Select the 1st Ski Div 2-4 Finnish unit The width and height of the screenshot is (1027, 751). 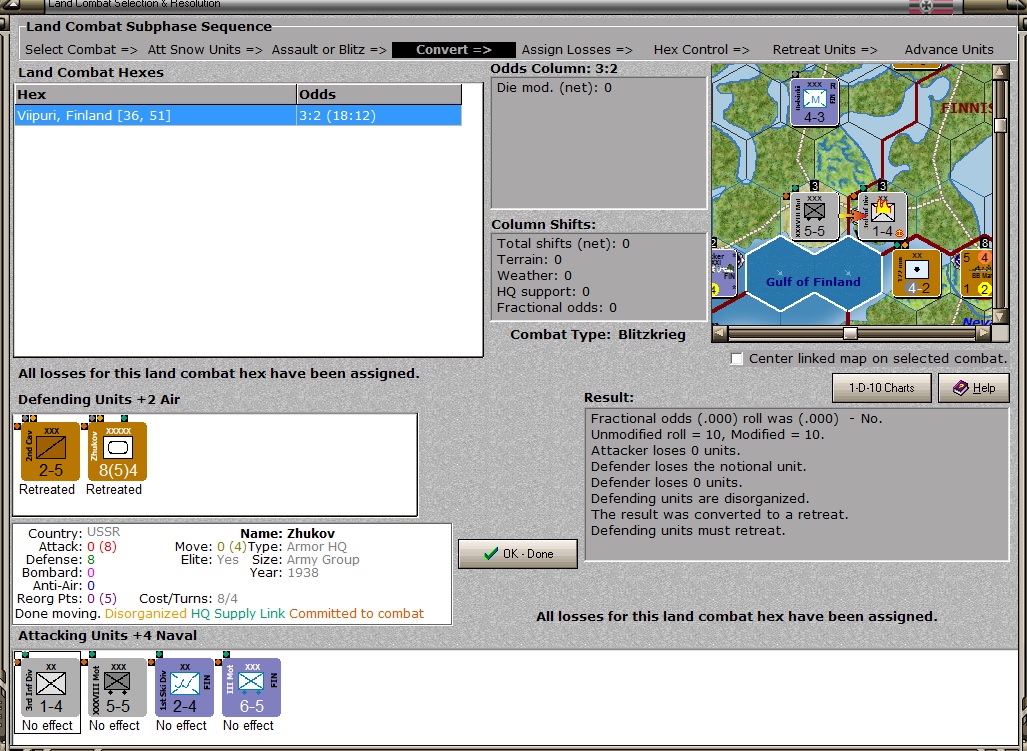pos(184,687)
